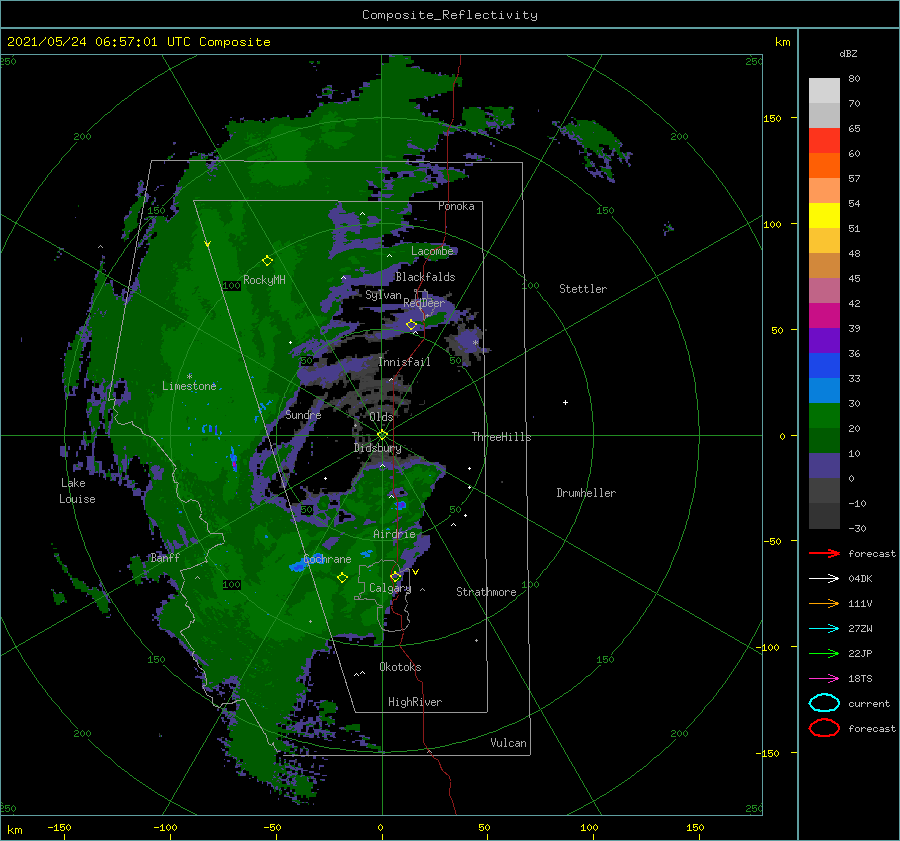Click the Blackfalds city label

[x=425, y=277]
